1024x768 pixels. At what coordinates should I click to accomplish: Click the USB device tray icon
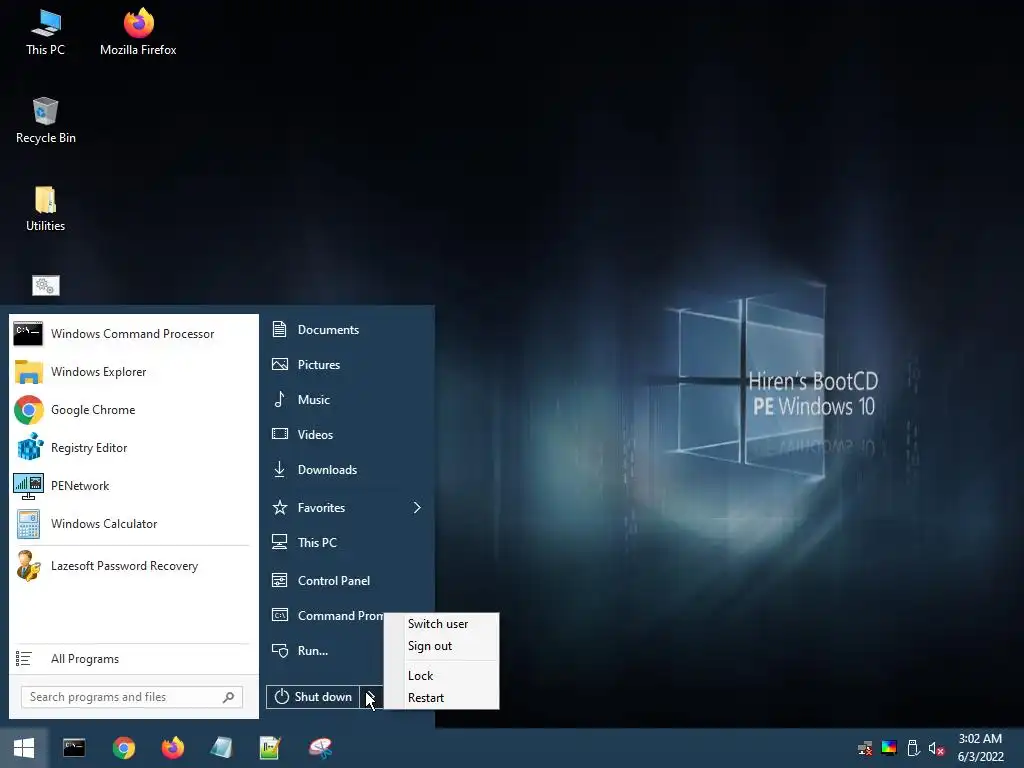[913, 748]
